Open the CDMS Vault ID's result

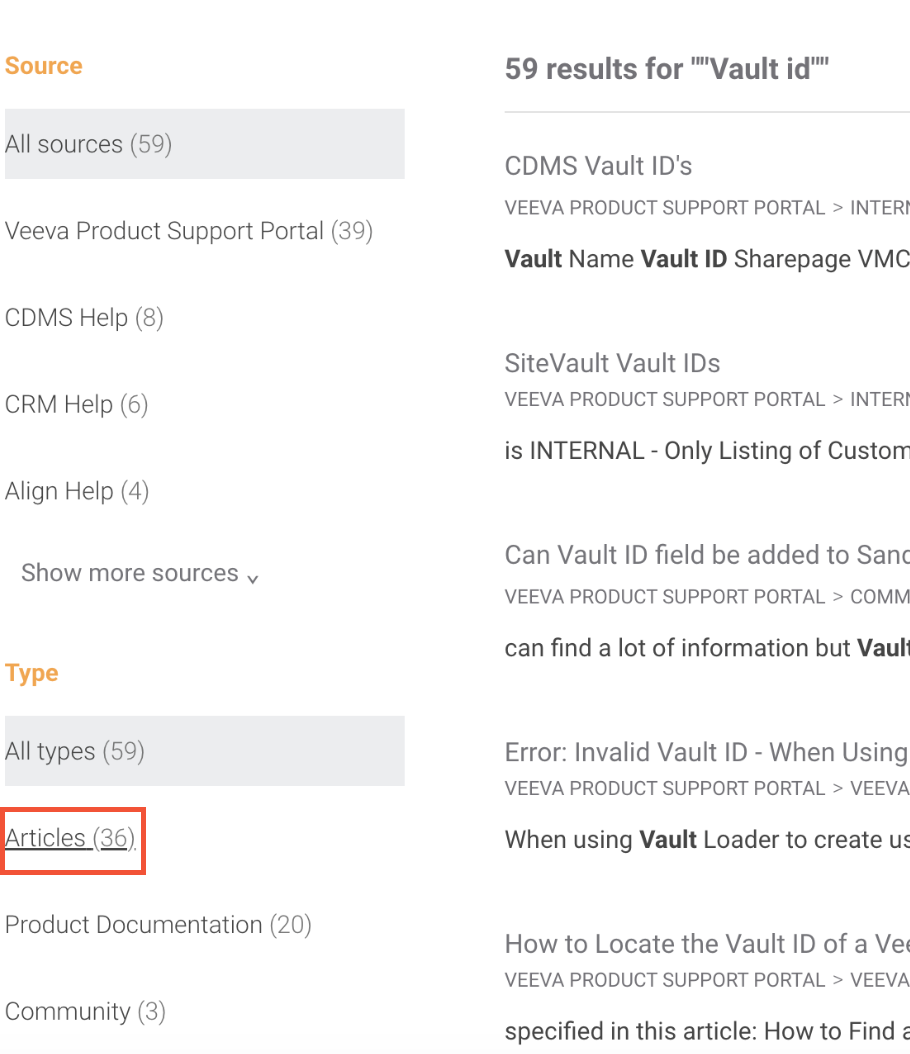pyautogui.click(x=598, y=166)
